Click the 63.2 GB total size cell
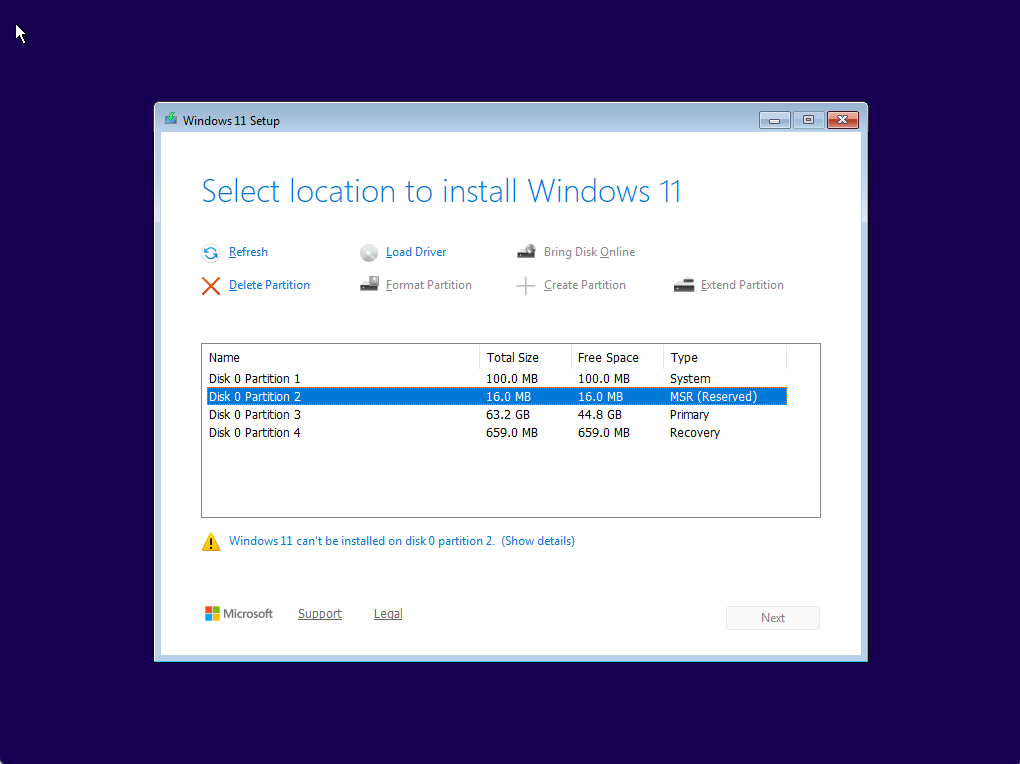 pyautogui.click(x=508, y=415)
